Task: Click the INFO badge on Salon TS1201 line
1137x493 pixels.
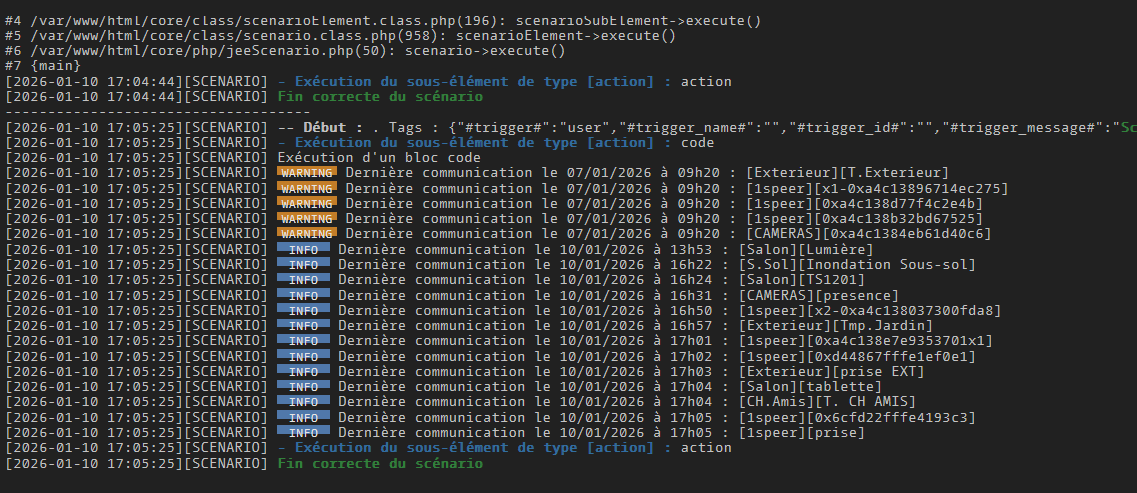Action: [303, 280]
